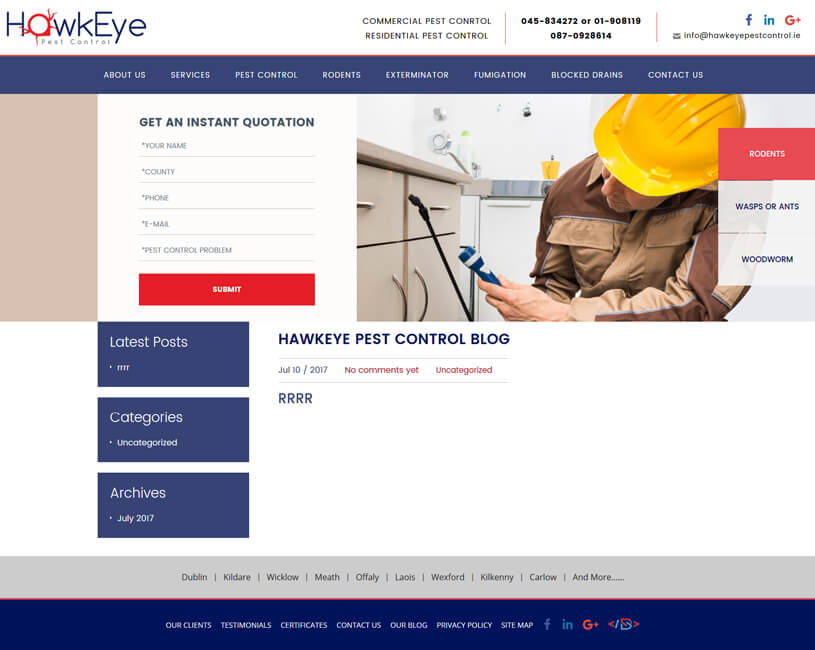Viewport: 815px width, 650px height.
Task: Click the Google Plus icon in header
Action: [x=793, y=20]
